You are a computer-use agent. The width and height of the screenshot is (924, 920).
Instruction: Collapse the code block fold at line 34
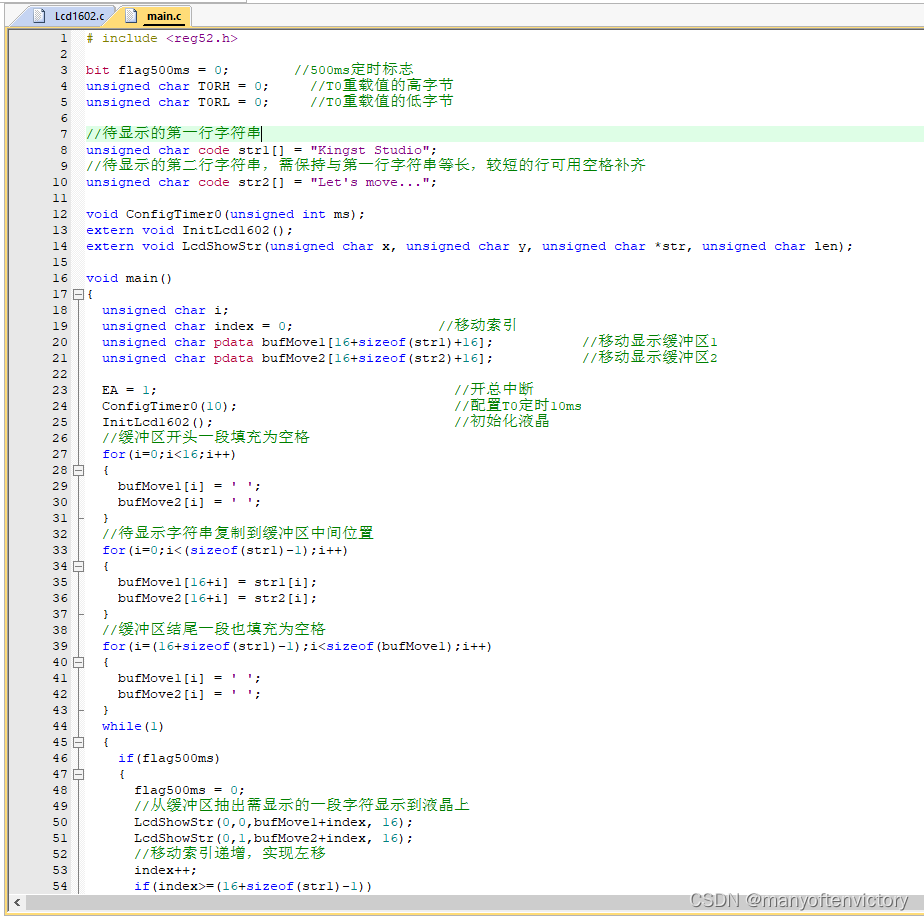point(78,566)
